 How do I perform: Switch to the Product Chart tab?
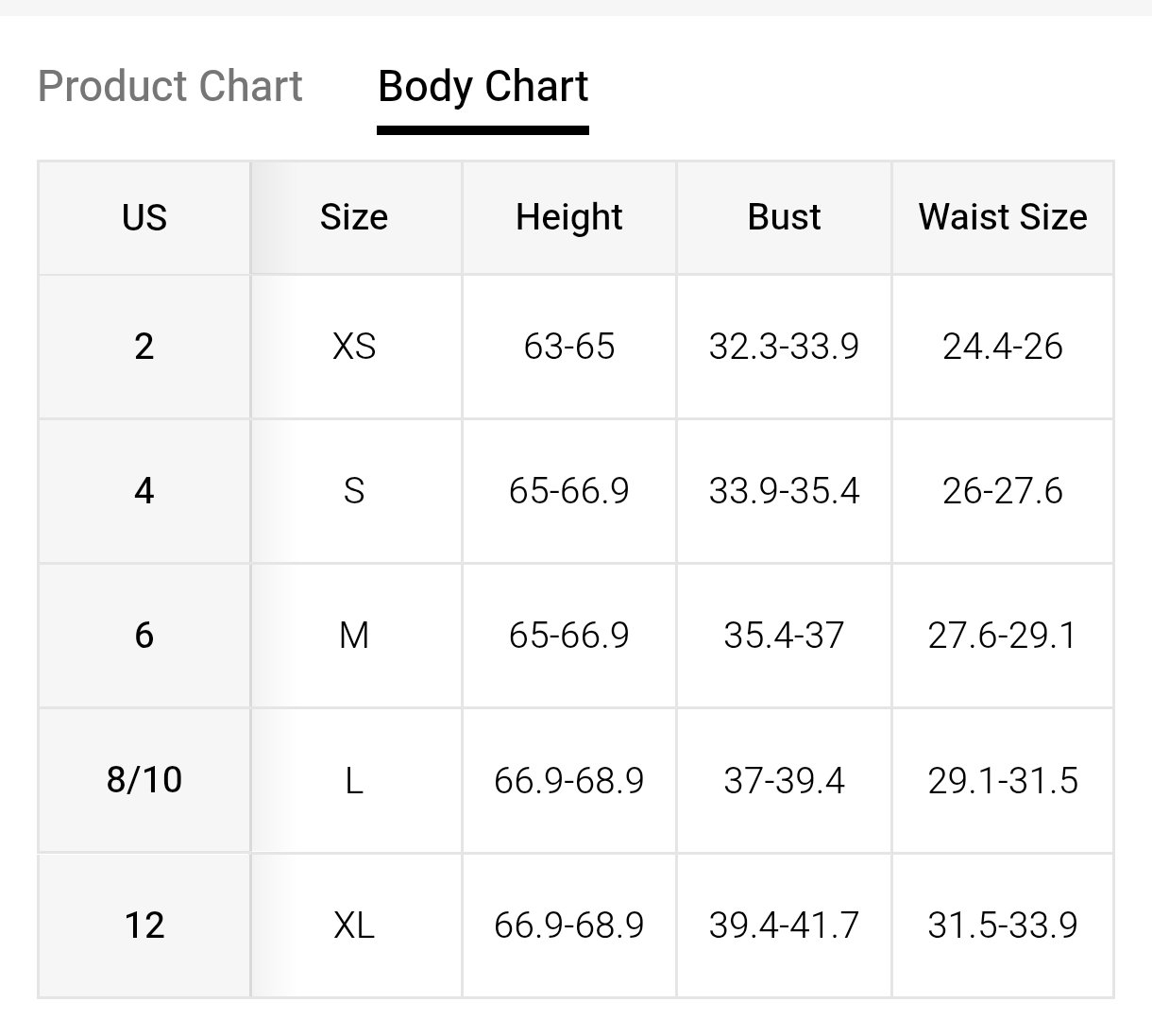170,86
